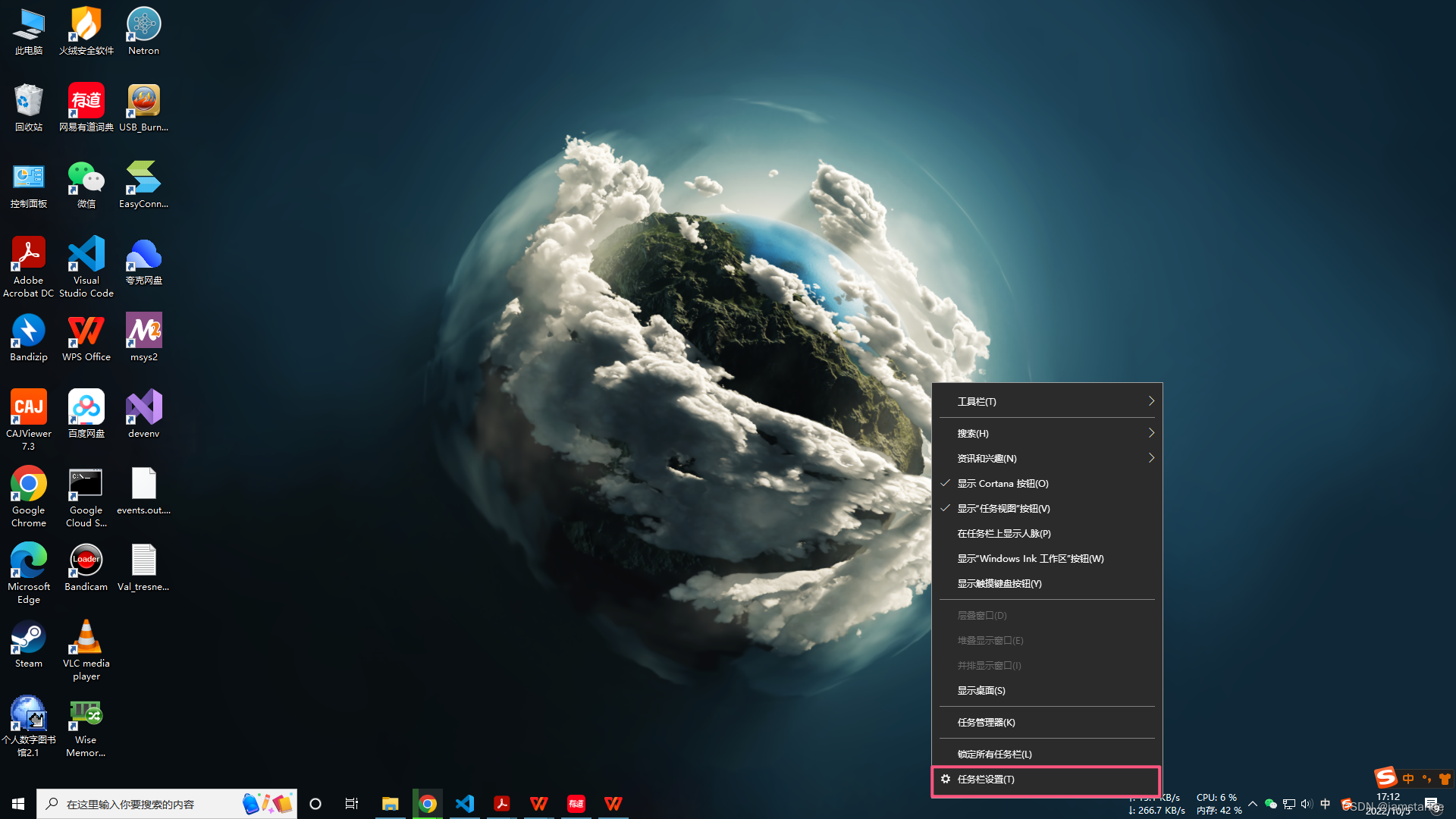1456x819 pixels.
Task: Click the Chrome icon in the taskbar
Action: pyautogui.click(x=428, y=804)
